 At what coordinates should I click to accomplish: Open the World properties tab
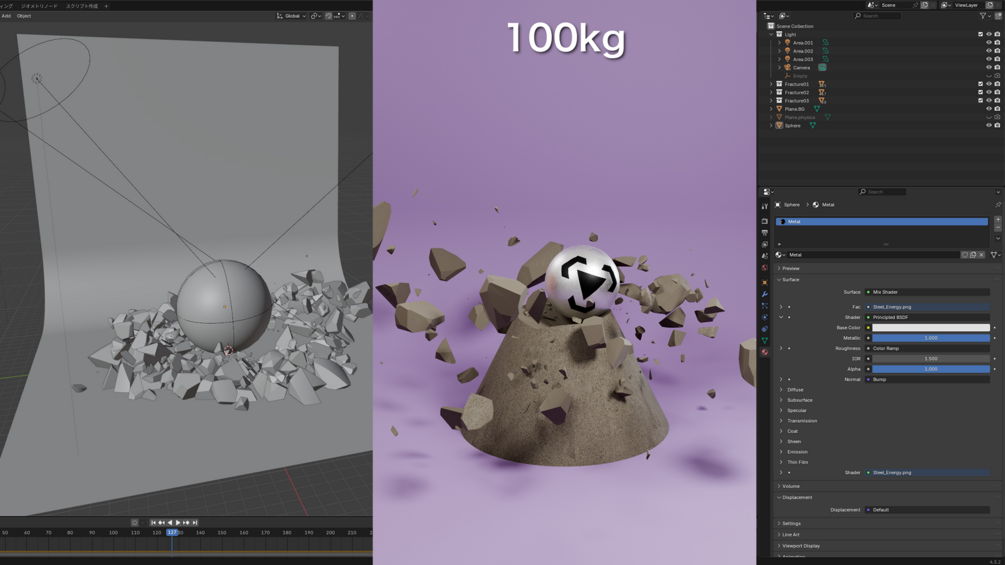tap(765, 267)
